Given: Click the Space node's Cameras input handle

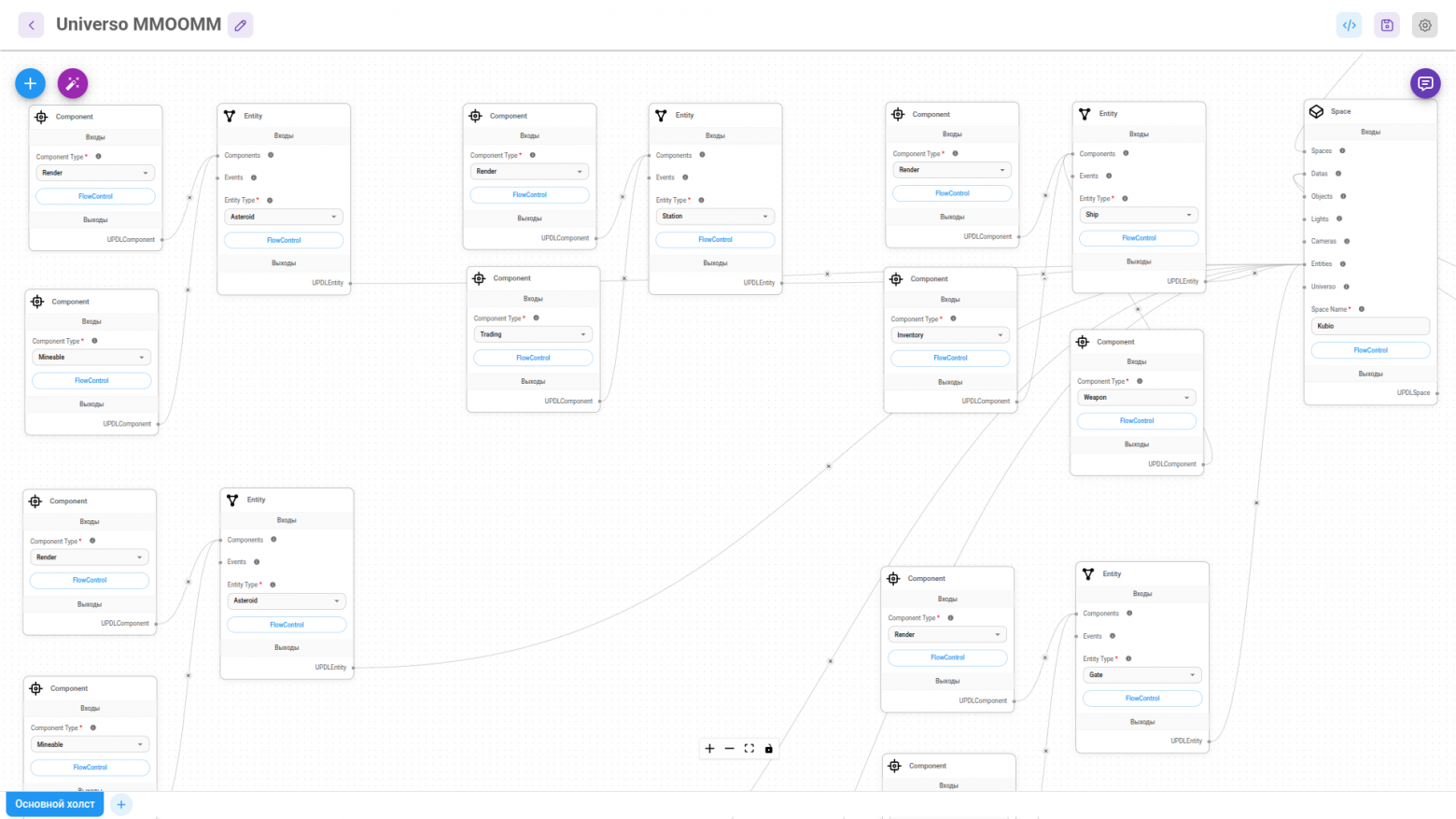Looking at the screenshot, I should [x=1305, y=241].
